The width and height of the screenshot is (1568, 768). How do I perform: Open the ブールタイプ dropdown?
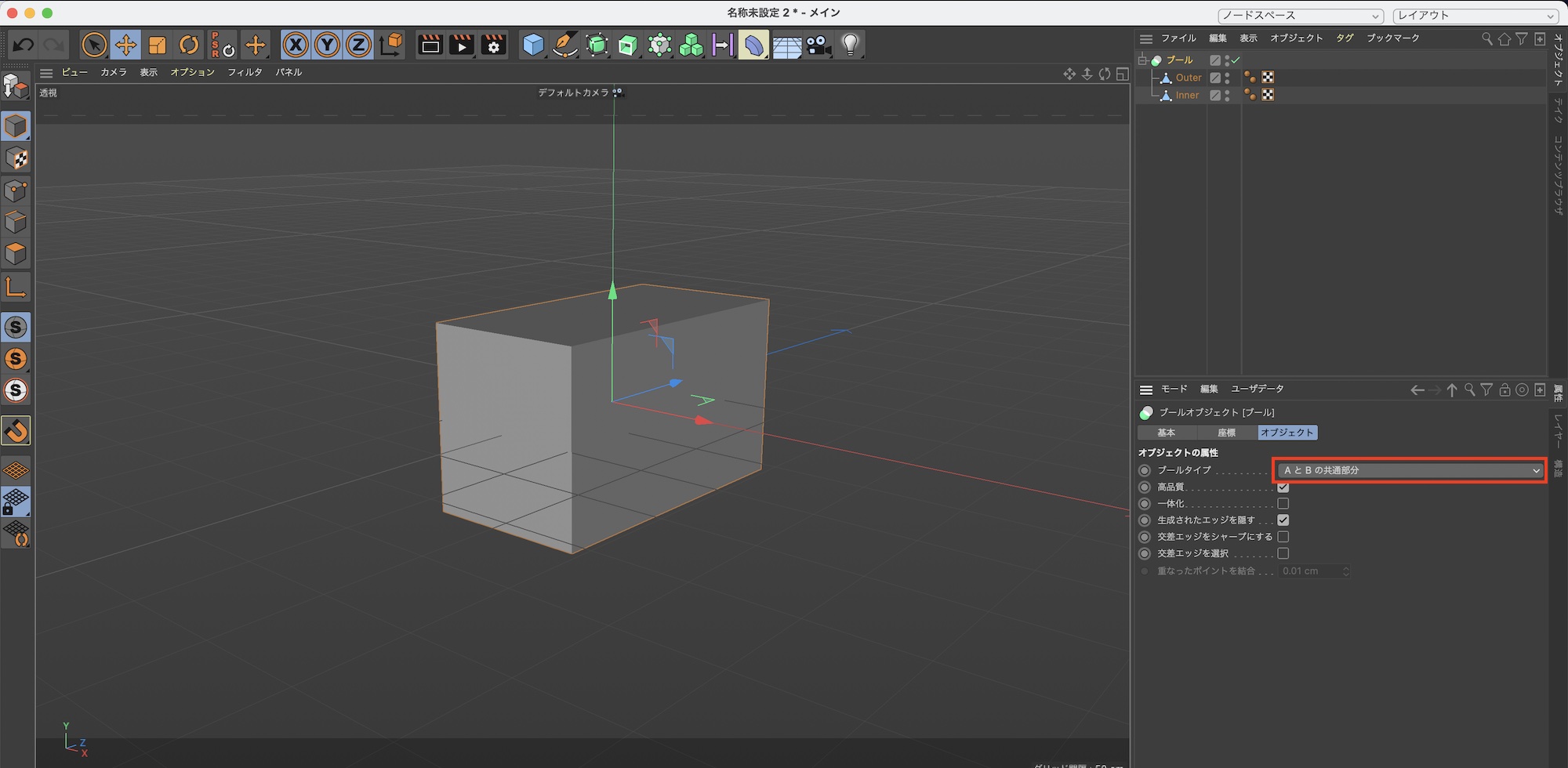[1409, 470]
